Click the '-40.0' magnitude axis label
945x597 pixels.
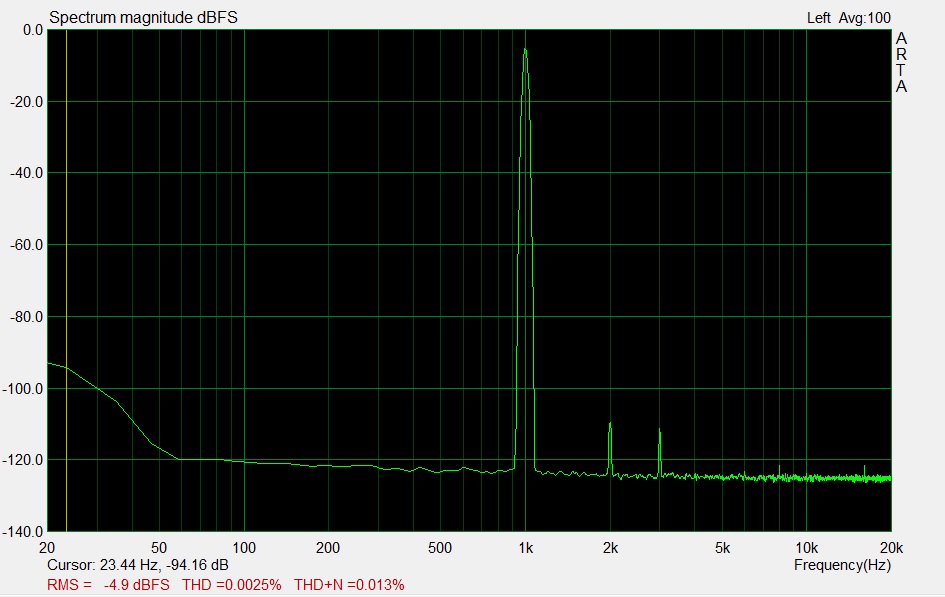(x=27, y=173)
